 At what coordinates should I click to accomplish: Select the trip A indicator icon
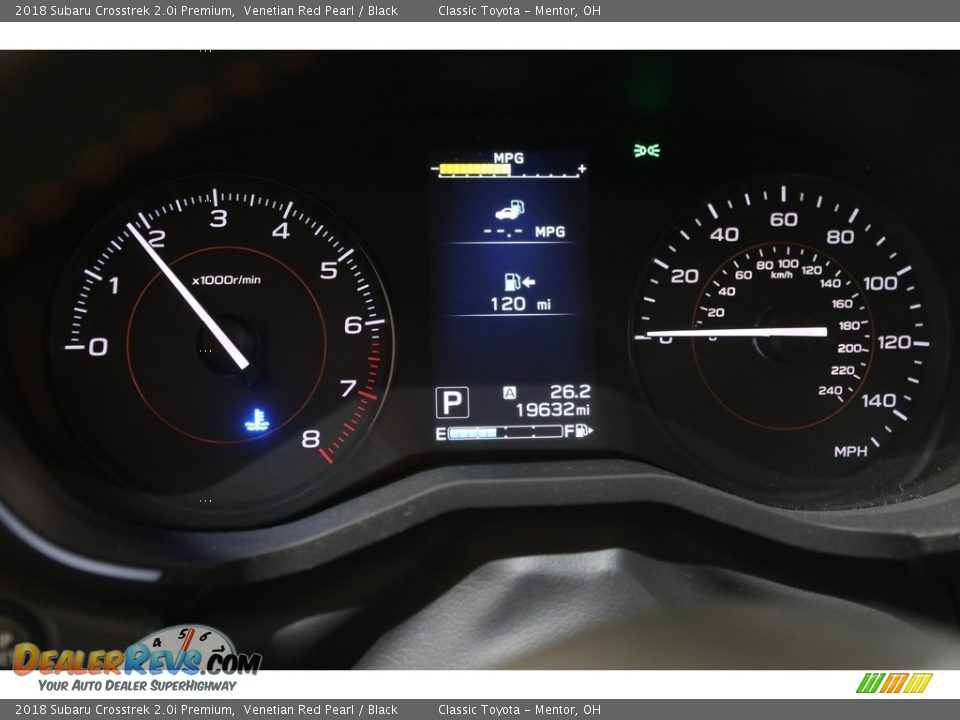click(509, 392)
